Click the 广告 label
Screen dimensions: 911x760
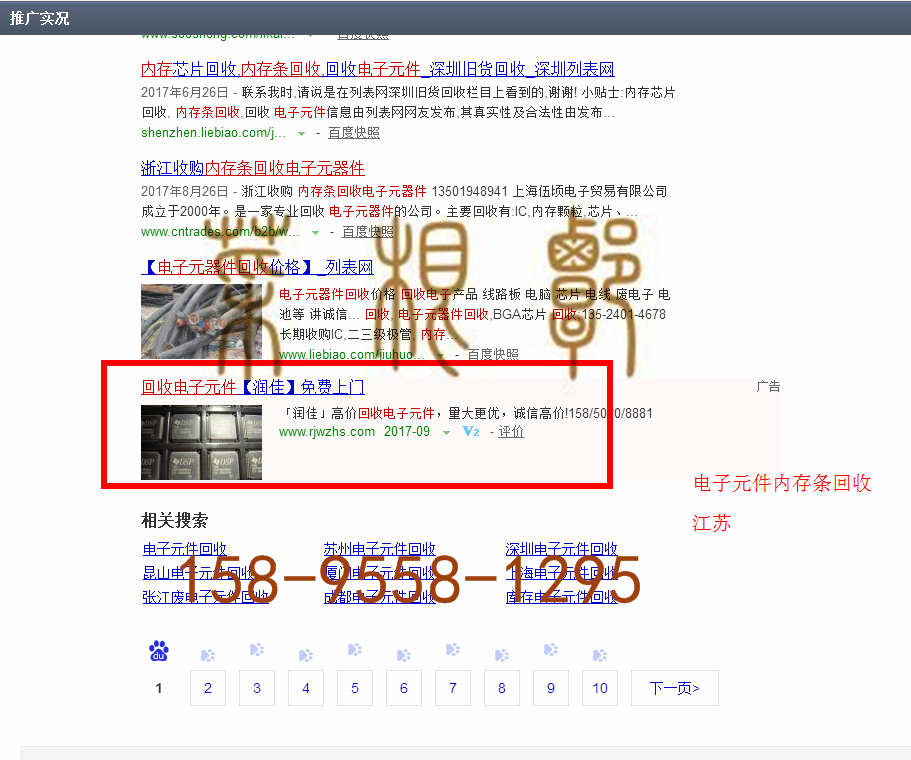click(x=768, y=386)
